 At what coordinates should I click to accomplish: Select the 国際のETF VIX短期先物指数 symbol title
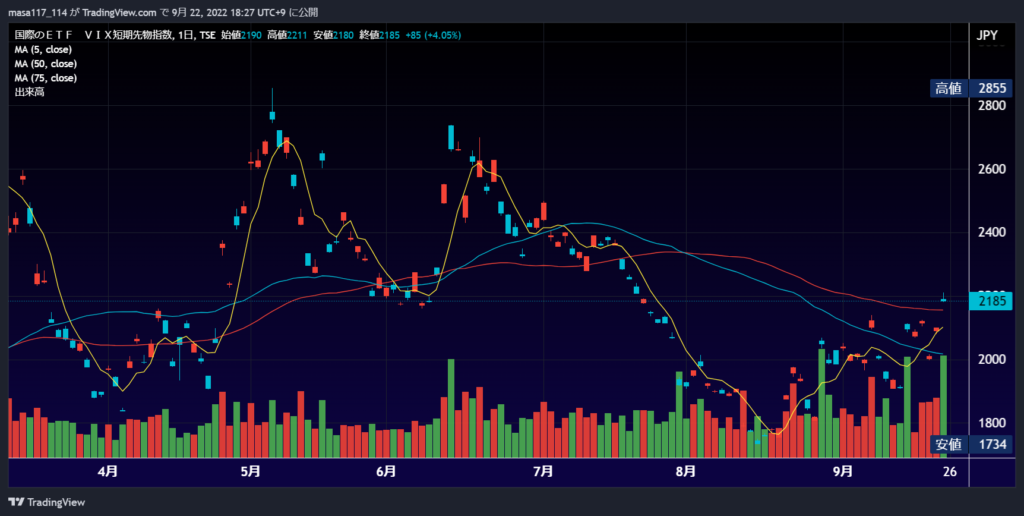click(x=93, y=35)
